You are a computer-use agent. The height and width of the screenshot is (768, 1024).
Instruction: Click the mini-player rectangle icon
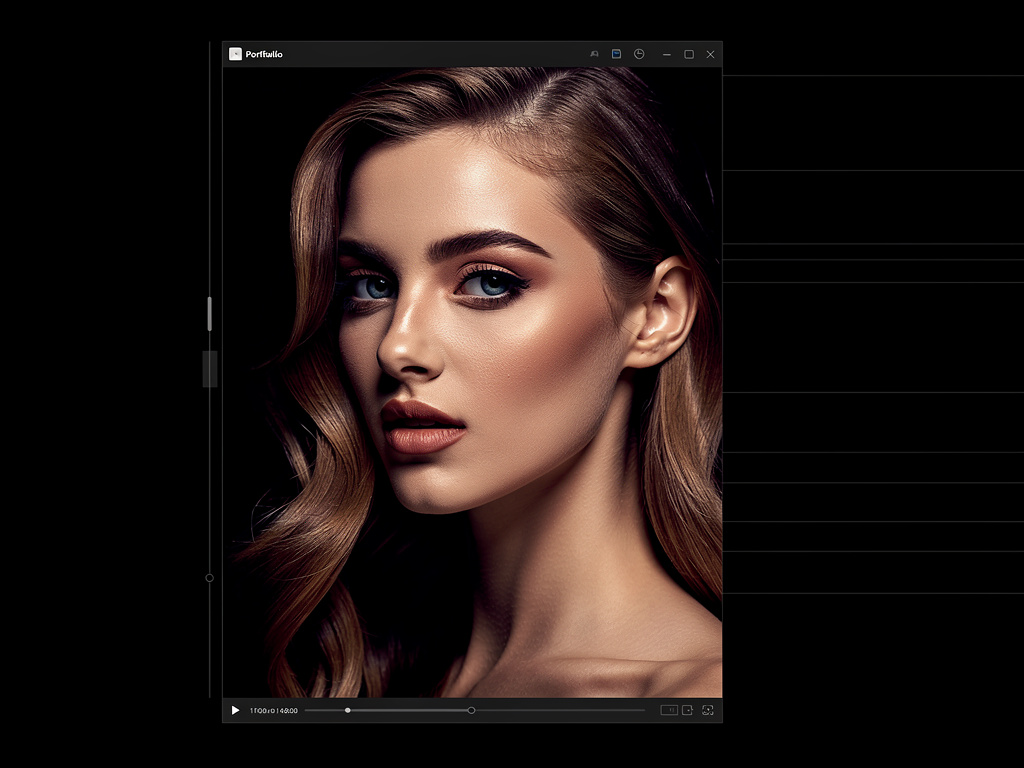click(669, 710)
